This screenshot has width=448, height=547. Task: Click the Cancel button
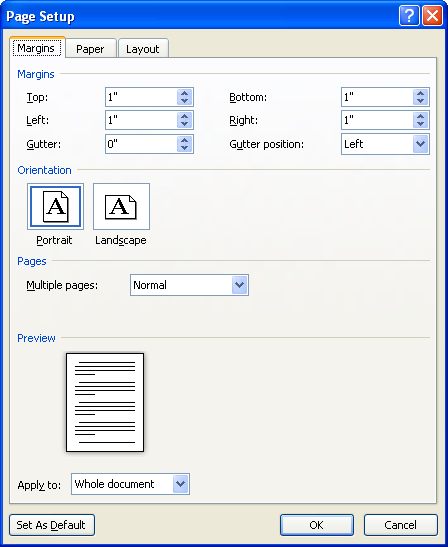coord(401,525)
